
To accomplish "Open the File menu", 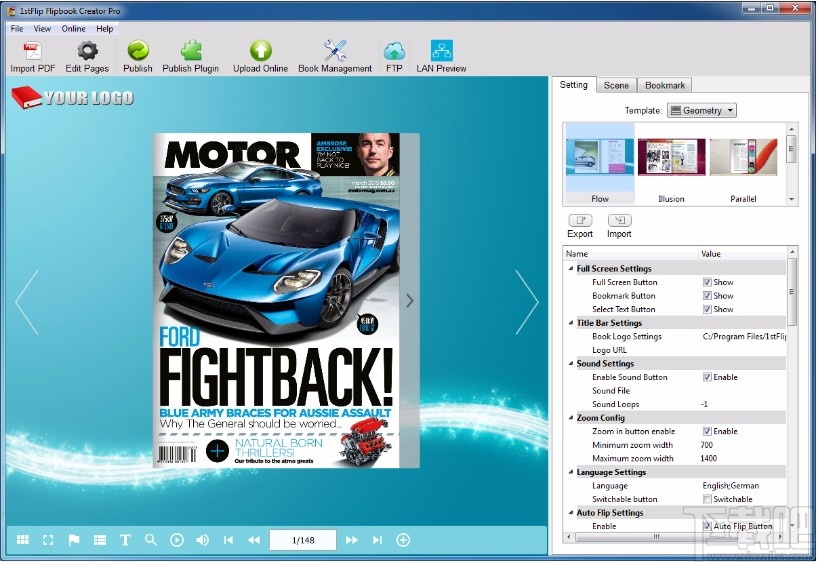I will click(x=17, y=29).
